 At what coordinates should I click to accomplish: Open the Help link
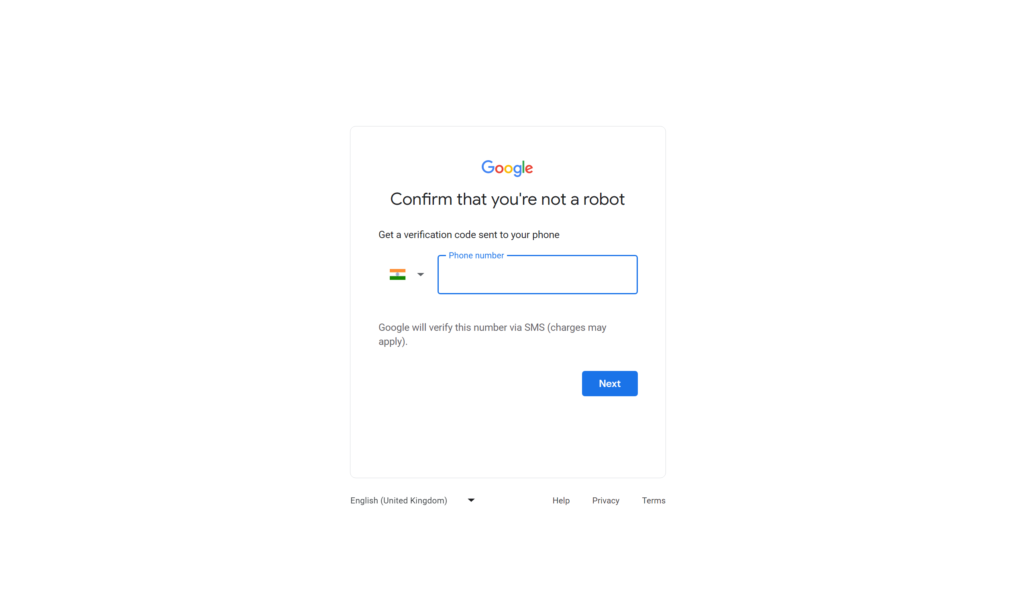coord(561,501)
